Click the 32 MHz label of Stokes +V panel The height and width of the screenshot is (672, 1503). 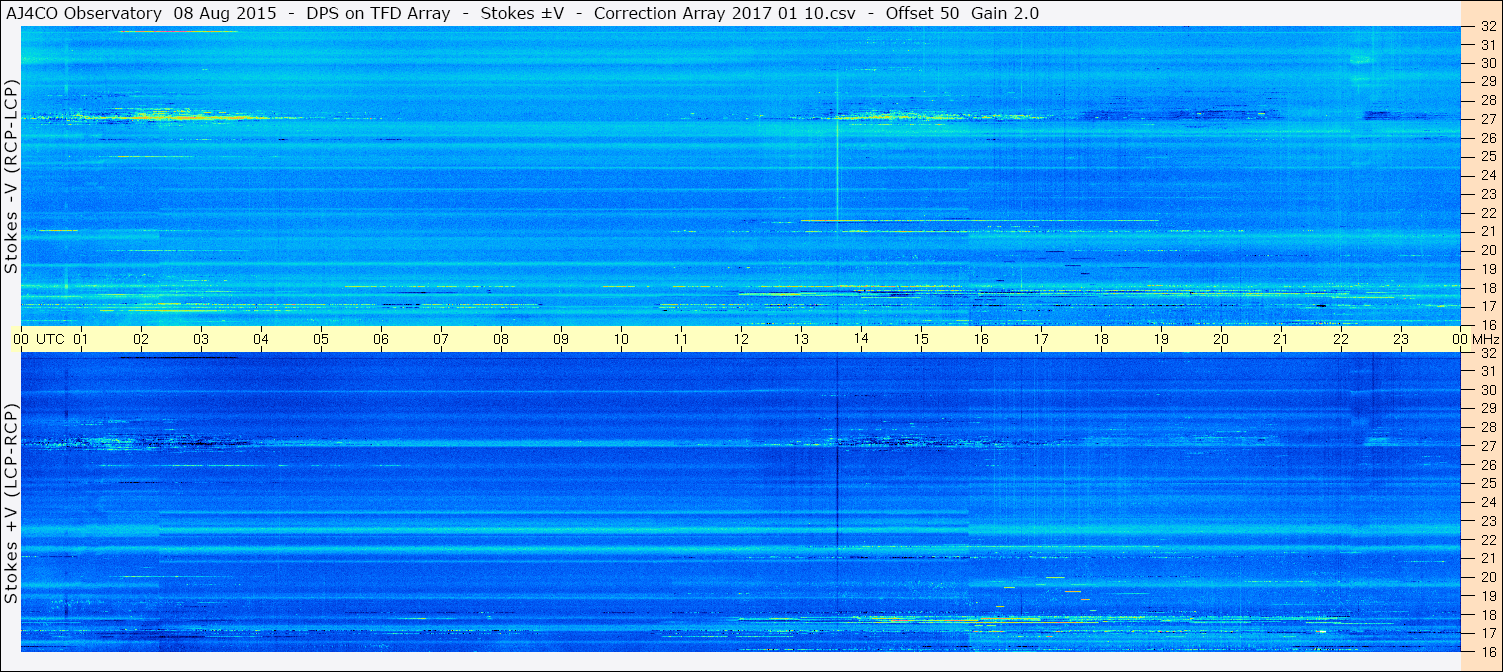coord(1488,353)
